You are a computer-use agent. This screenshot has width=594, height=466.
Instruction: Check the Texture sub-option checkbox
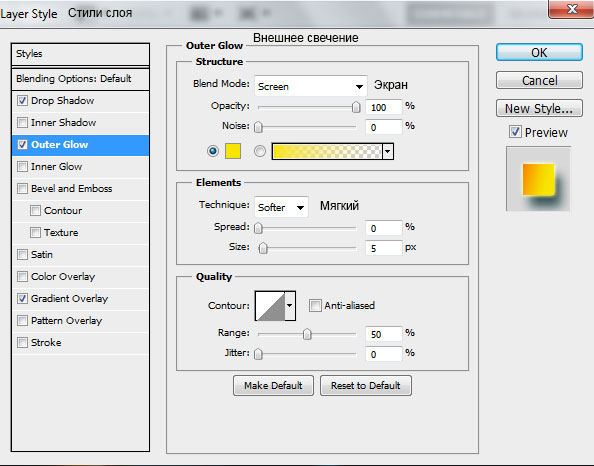pos(35,233)
